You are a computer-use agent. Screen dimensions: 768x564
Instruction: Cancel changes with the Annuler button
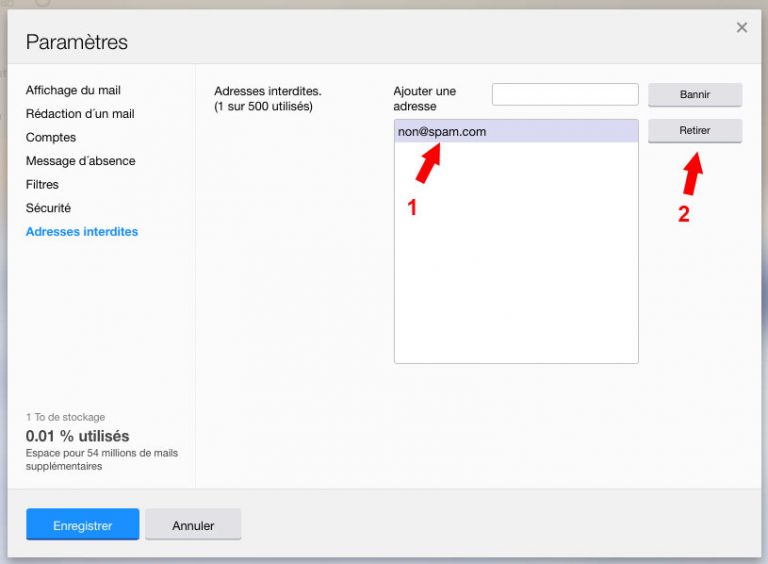193,525
